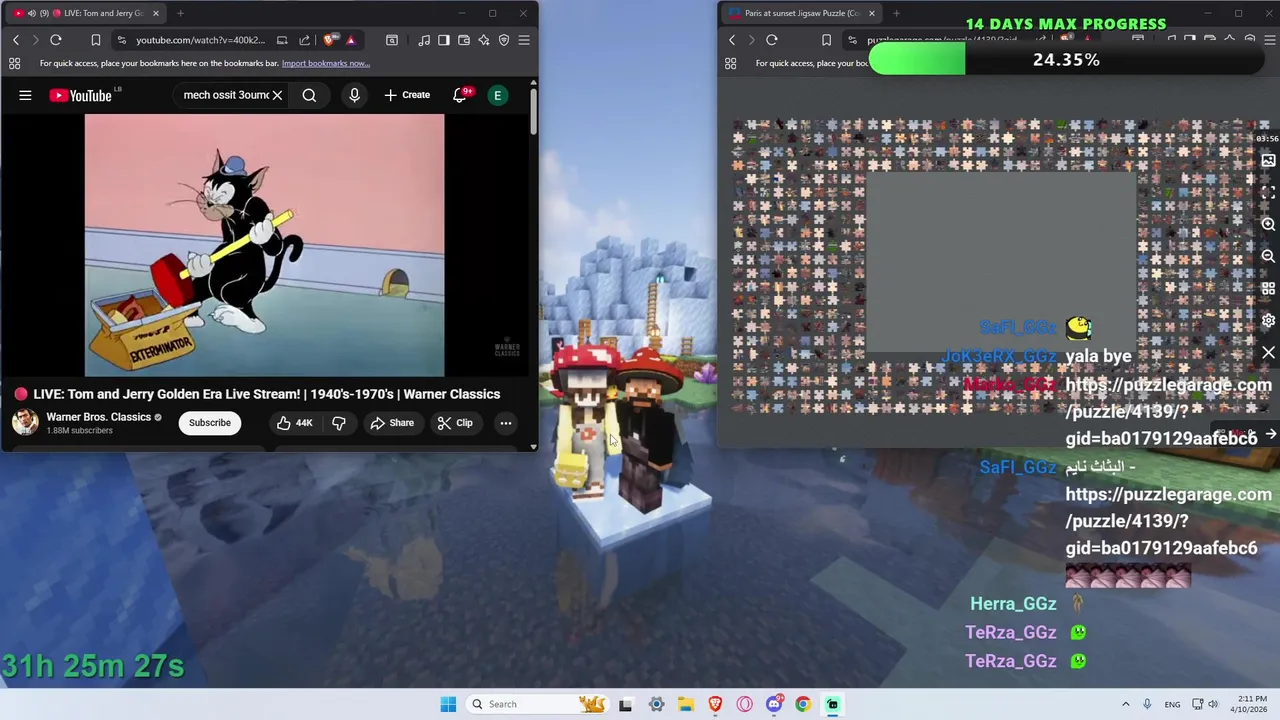Click the YouTube page vertical scrollbar

click(x=533, y=112)
